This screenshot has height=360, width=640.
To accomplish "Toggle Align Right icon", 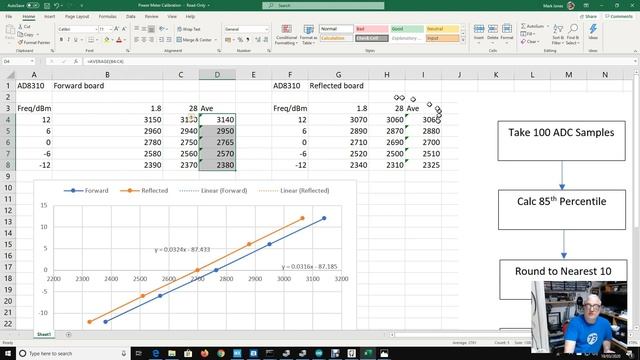I will [151, 40].
